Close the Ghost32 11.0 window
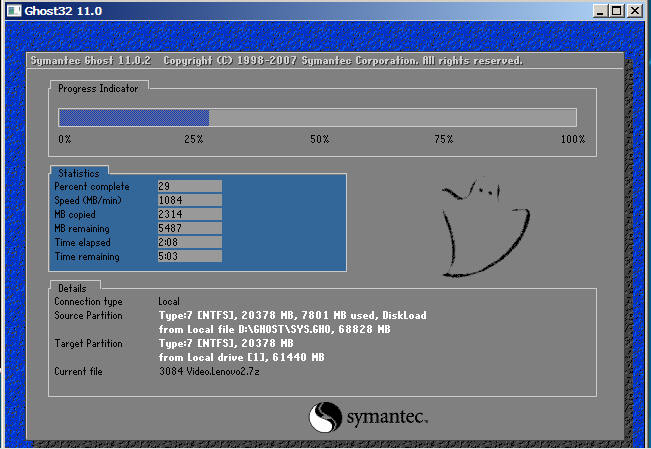 click(x=635, y=10)
